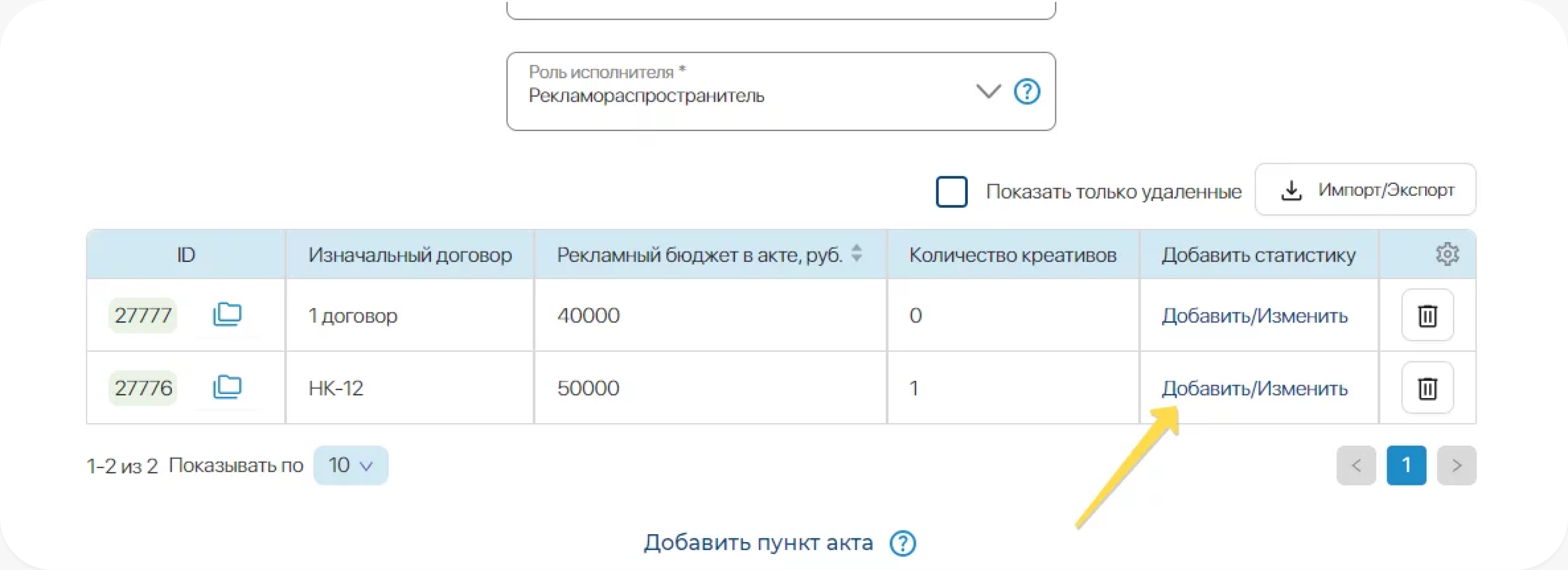The image size is (1568, 570).
Task: Click the 1-2 из 2 pagination summary
Action: (122, 466)
